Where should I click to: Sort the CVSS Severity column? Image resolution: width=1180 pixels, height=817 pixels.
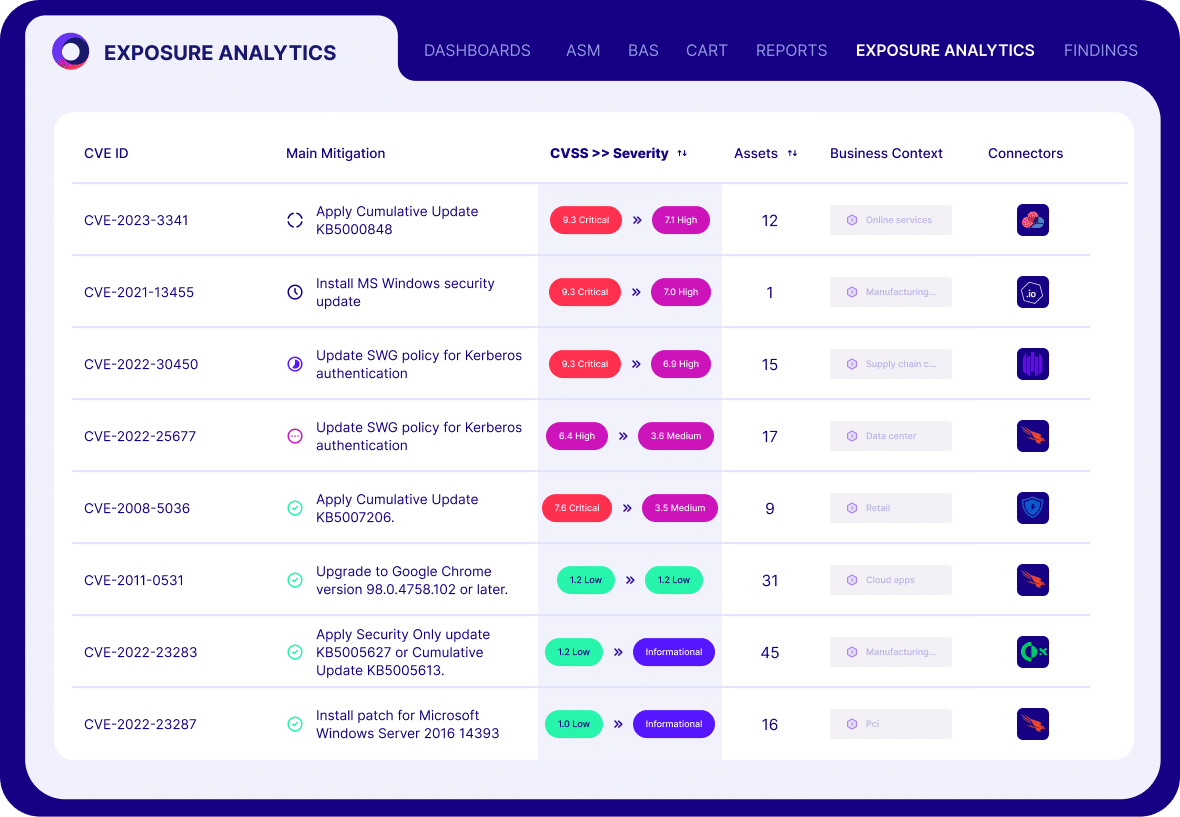point(681,153)
